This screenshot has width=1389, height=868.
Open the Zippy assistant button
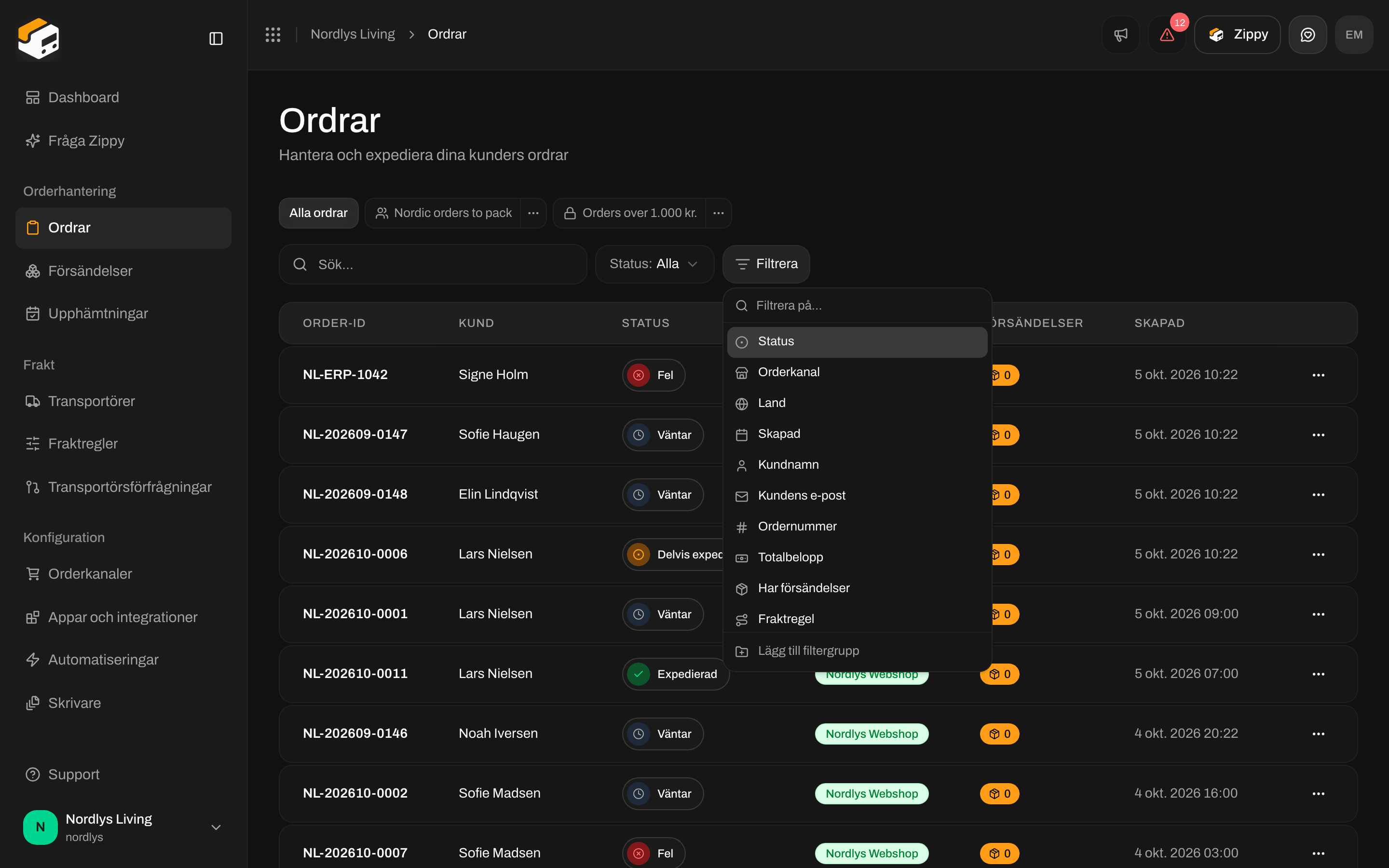tap(1237, 34)
